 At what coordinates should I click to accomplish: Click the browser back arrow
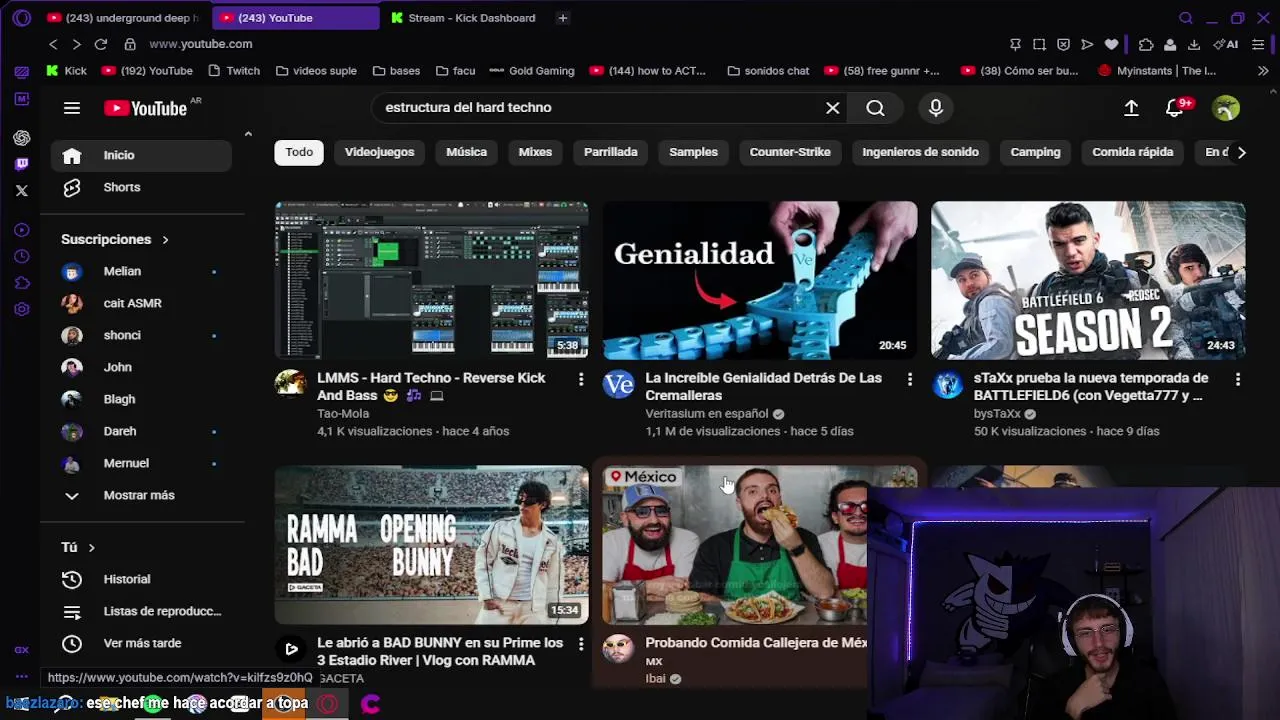tap(53, 44)
